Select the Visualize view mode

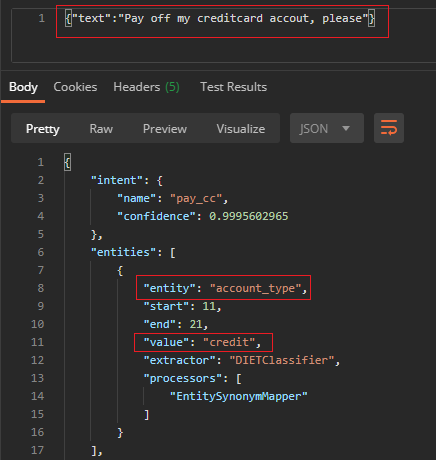[241, 129]
